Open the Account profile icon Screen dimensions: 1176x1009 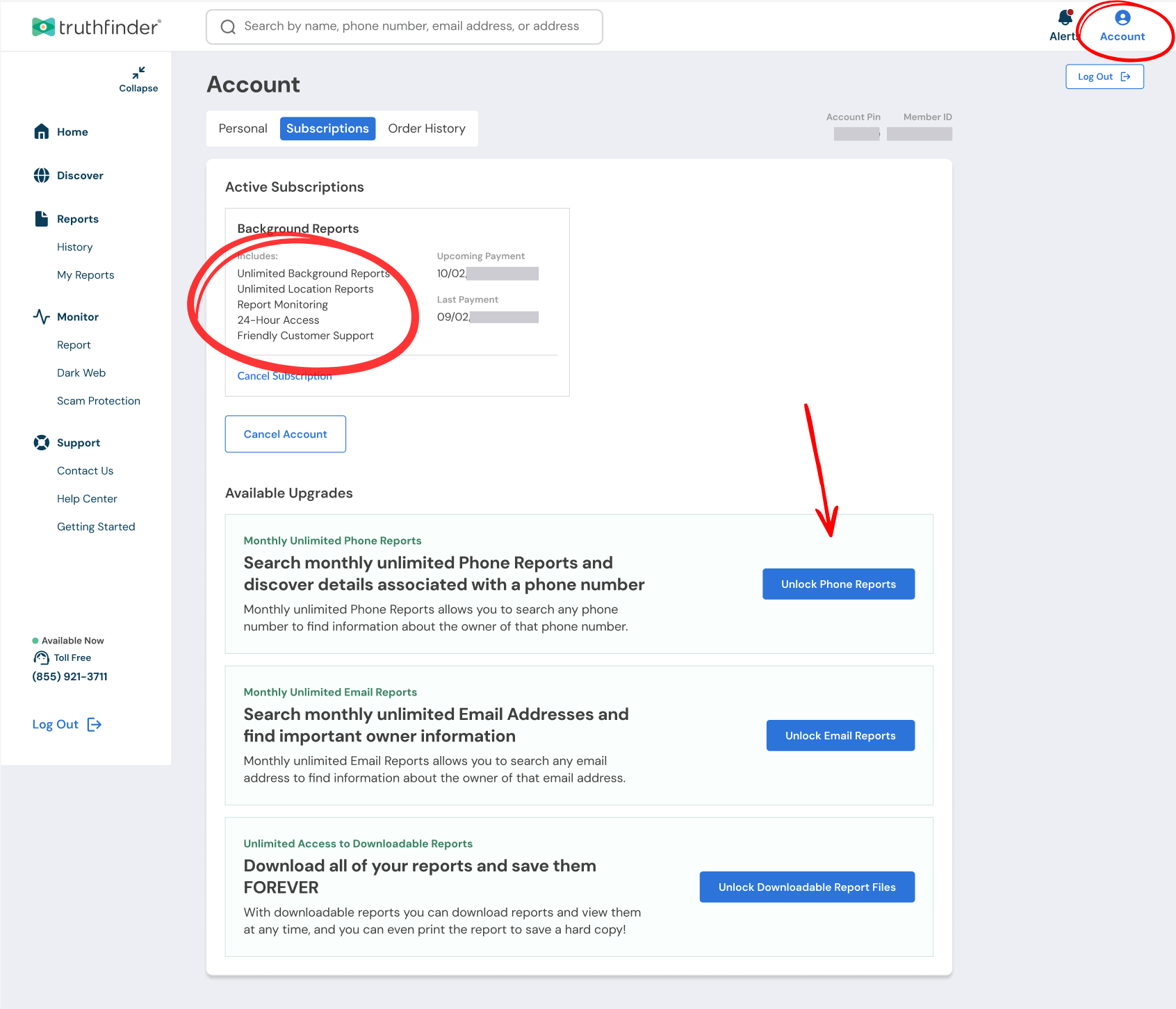click(1122, 17)
